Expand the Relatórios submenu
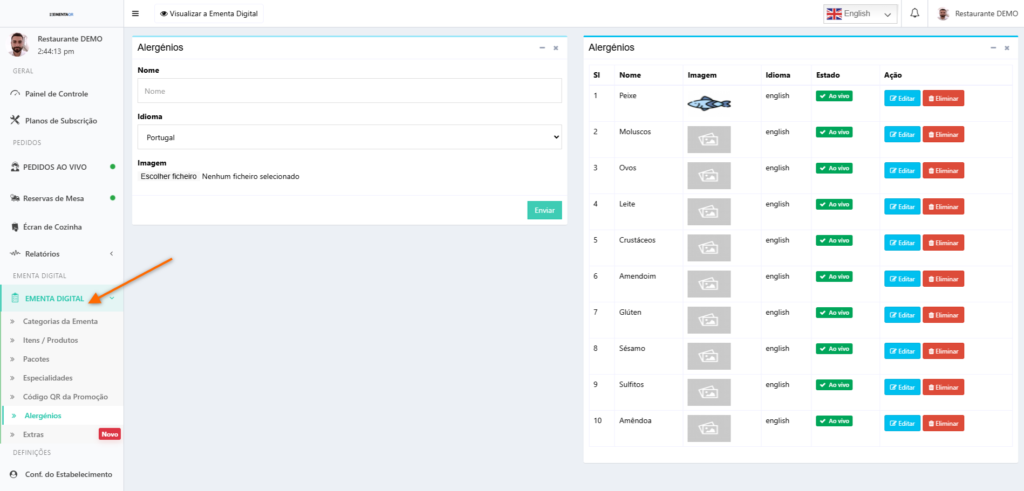 111,254
